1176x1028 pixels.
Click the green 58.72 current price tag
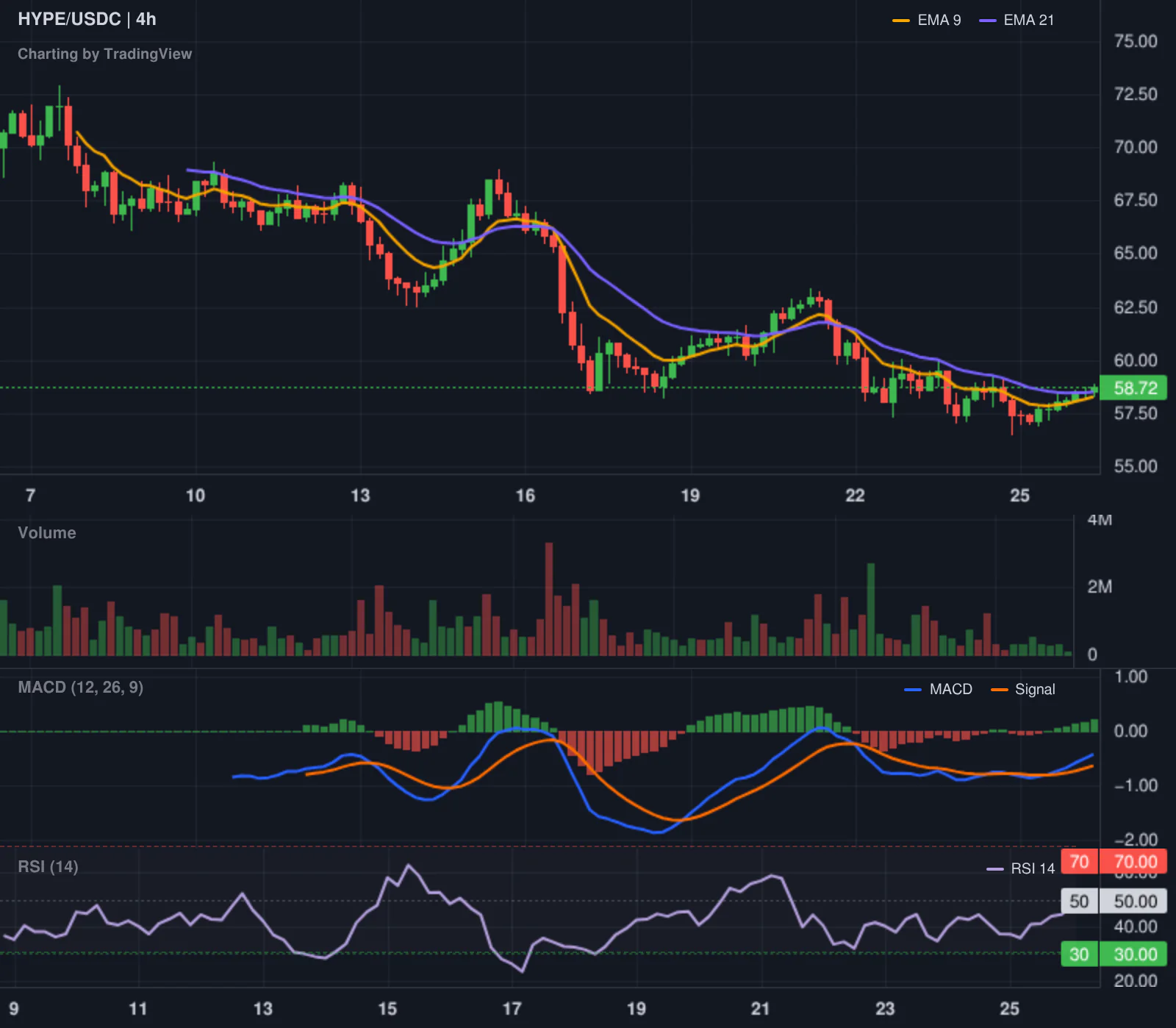click(x=1133, y=388)
